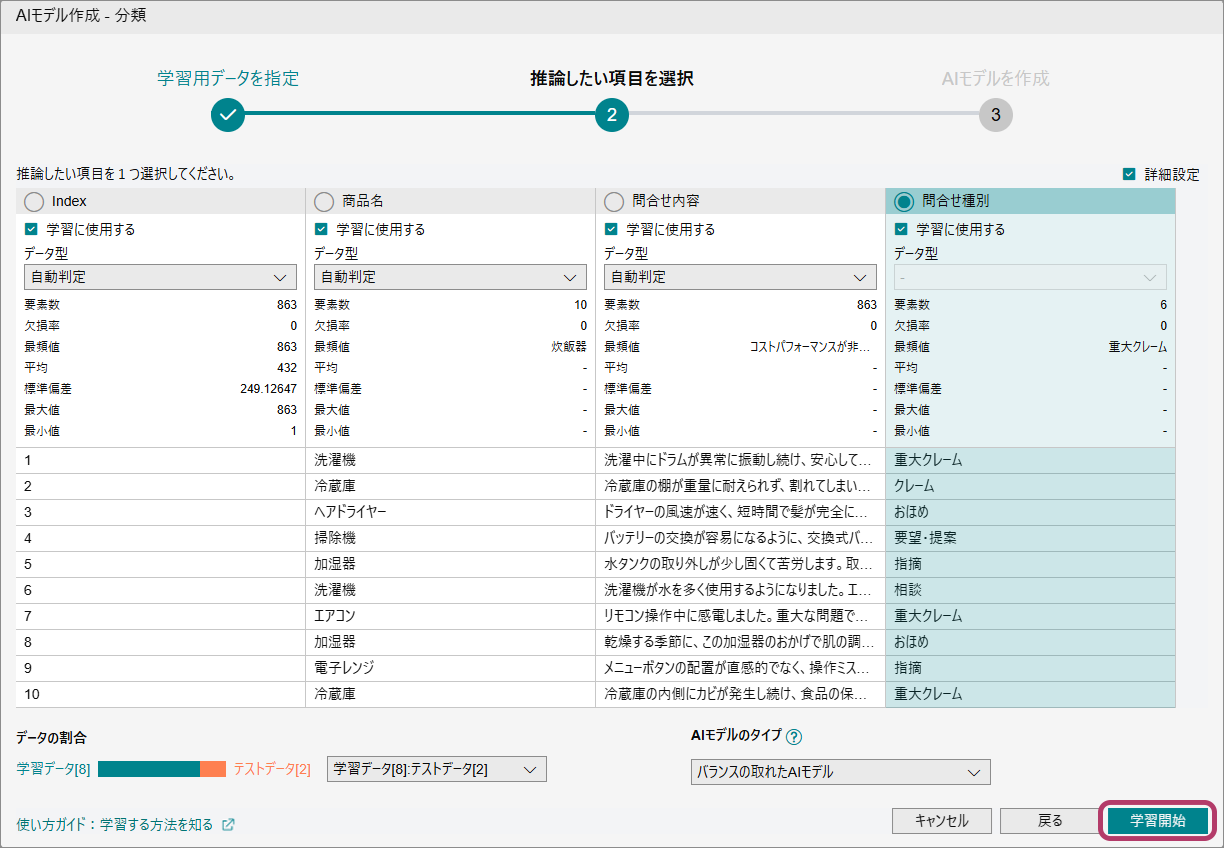Open データ型 dropdown for 問合せ内容 column

coord(740,277)
